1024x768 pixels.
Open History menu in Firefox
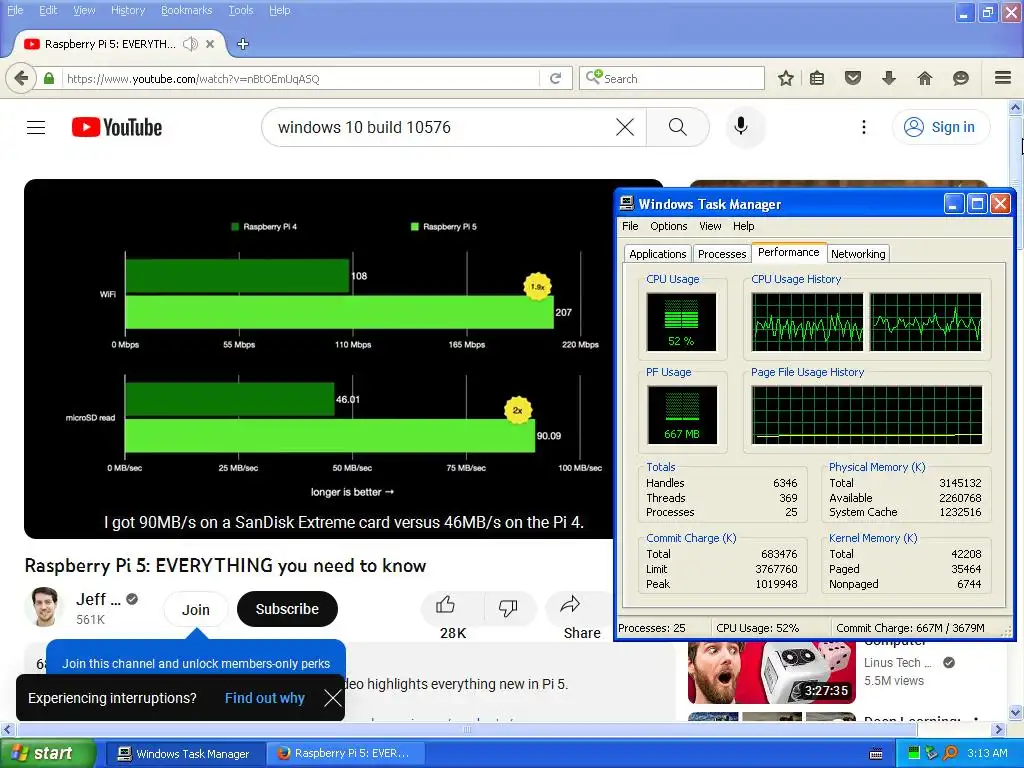coord(127,10)
